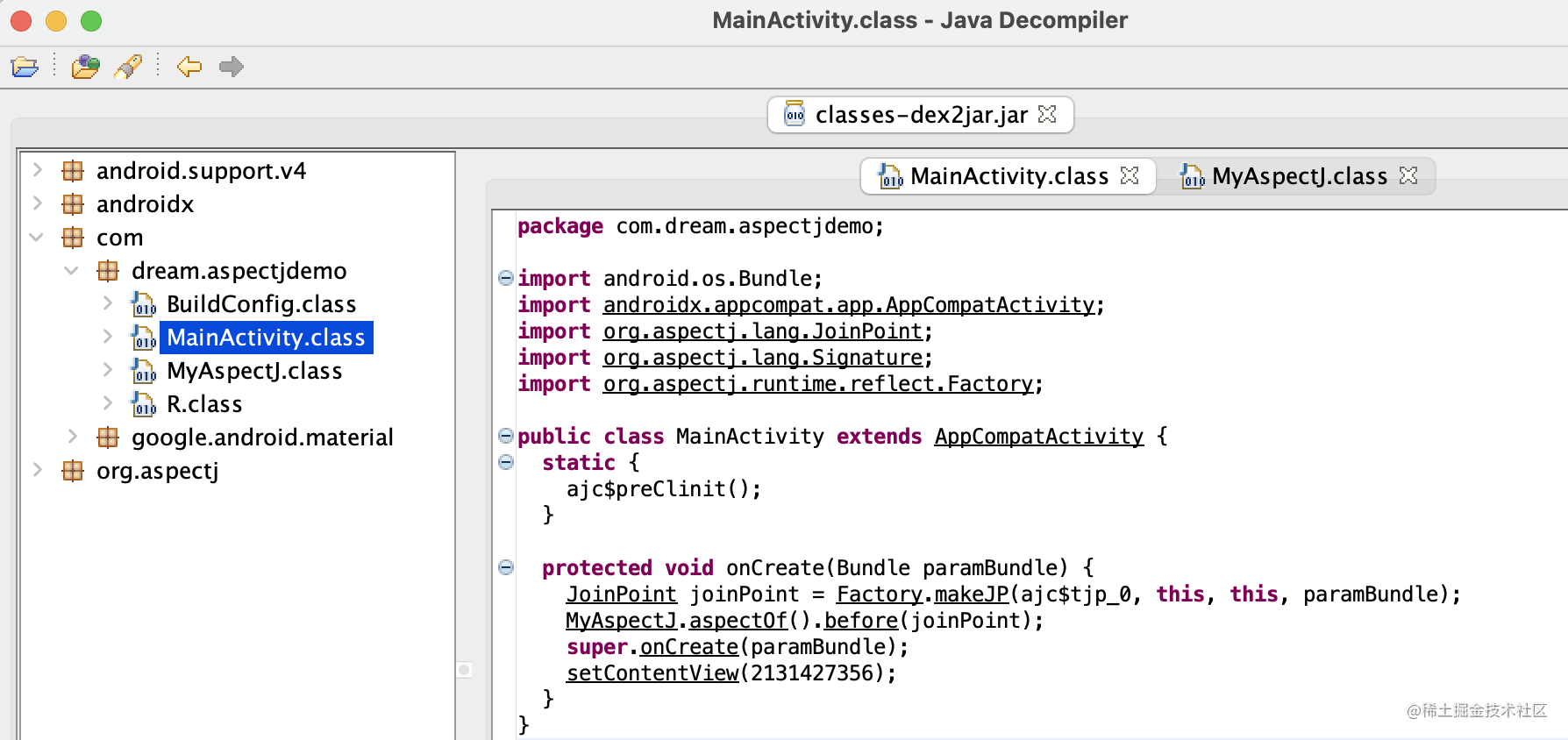Click package icon beside dream.aspectjdemo
This screenshot has width=1568, height=740.
pos(108,271)
